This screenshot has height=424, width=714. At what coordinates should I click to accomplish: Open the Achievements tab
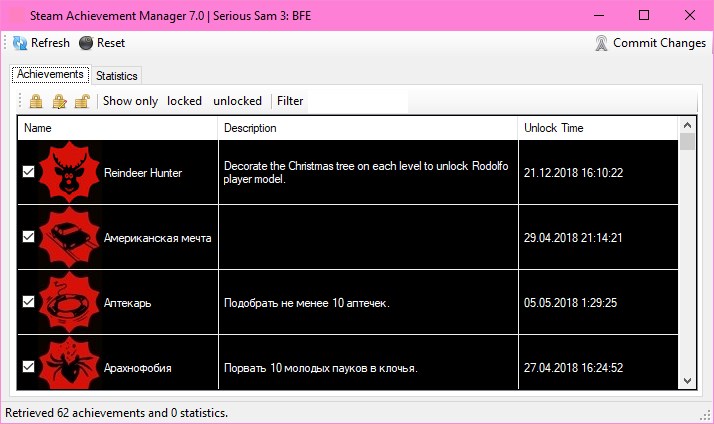[x=50, y=74]
